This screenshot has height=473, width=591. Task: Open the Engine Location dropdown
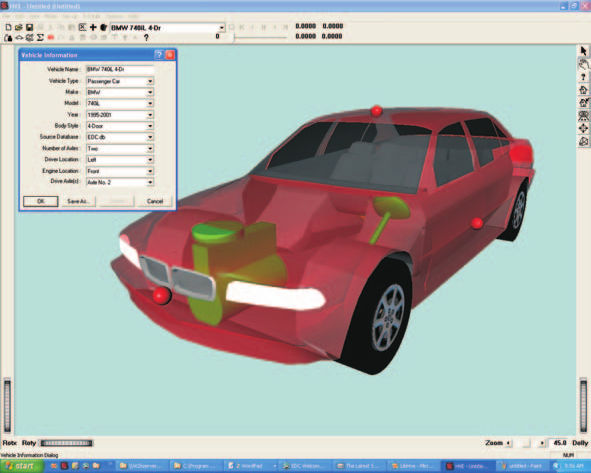point(150,171)
